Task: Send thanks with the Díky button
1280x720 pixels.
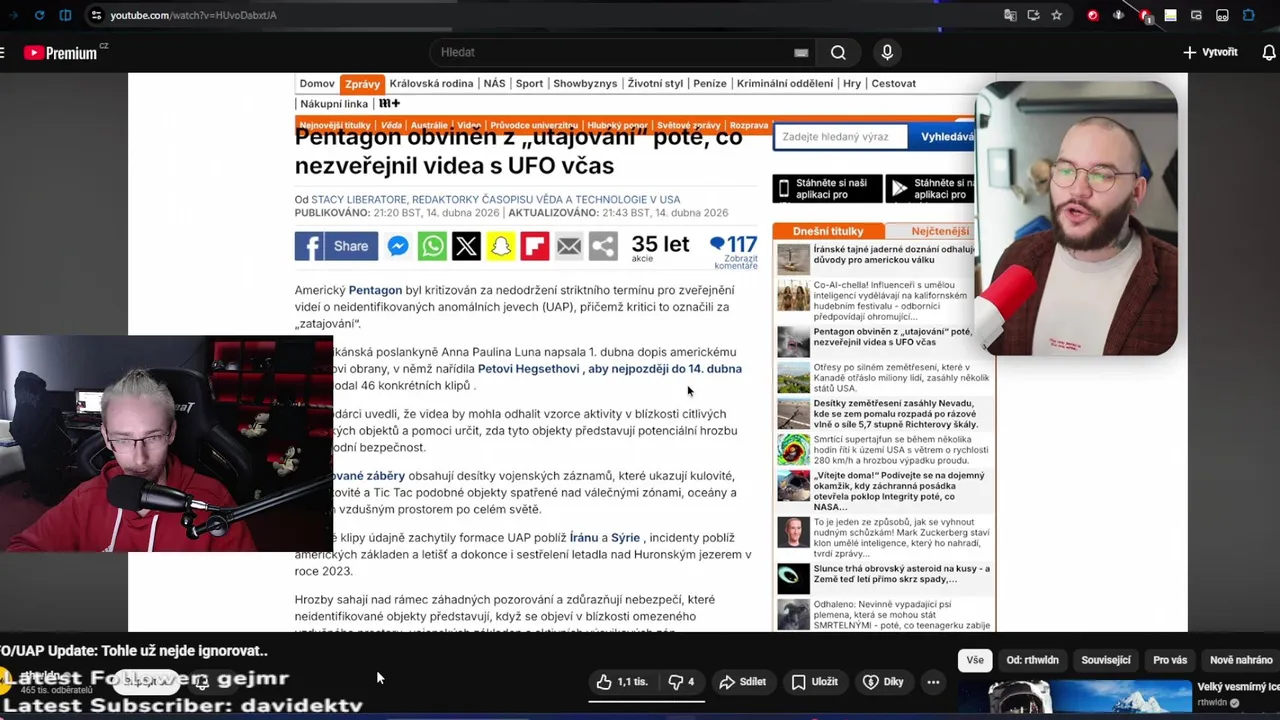Action: pyautogui.click(x=883, y=682)
